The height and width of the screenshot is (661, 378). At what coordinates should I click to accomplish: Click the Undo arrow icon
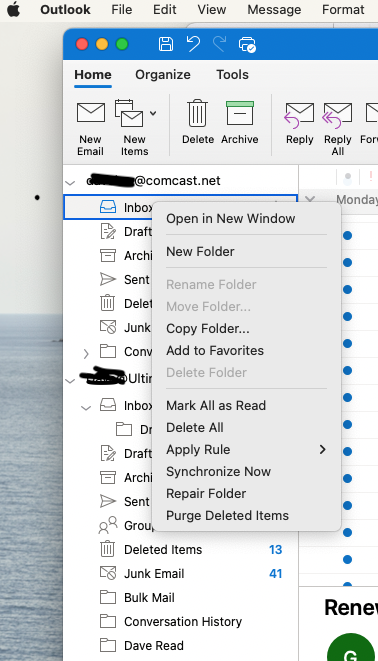193,44
